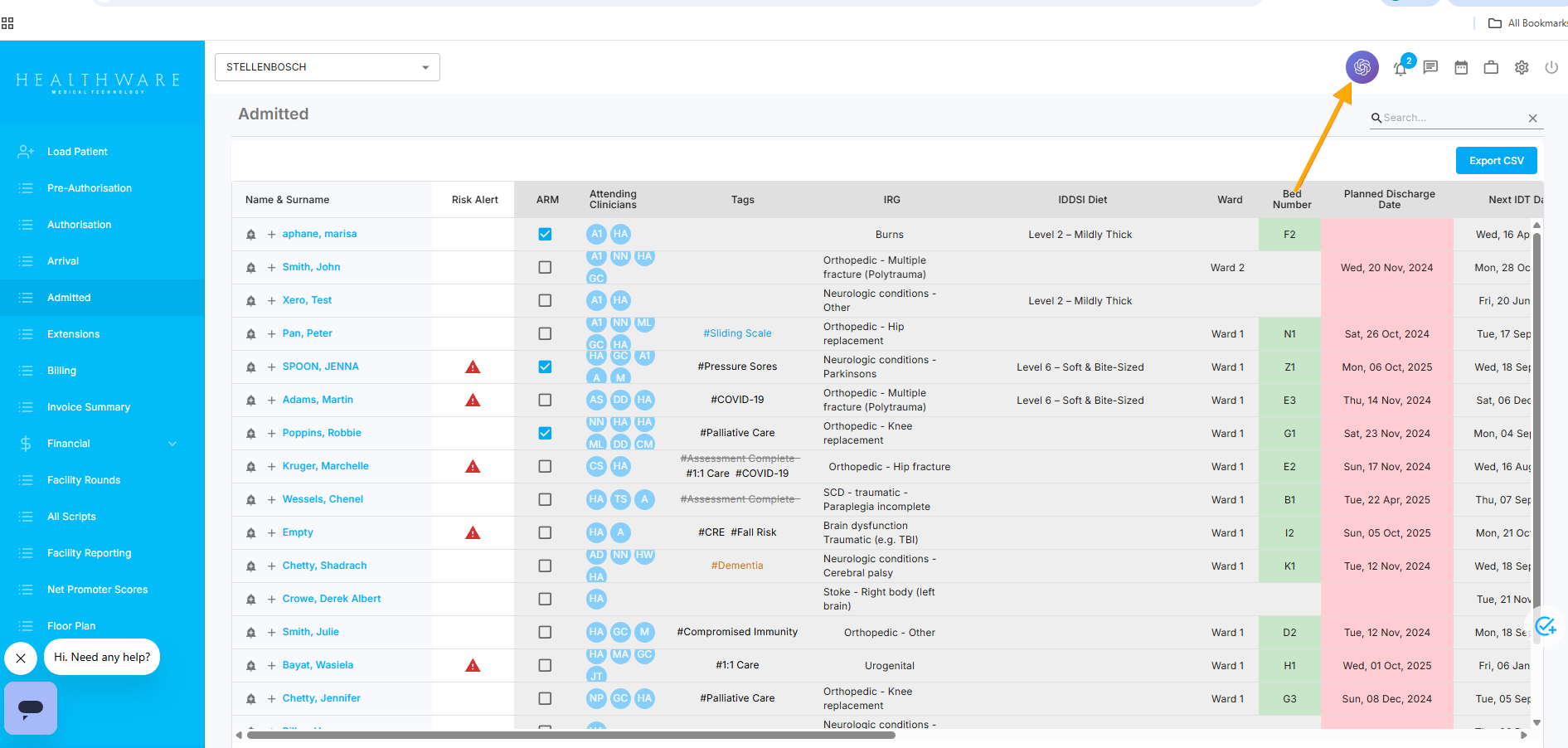Open the STELLENBOSCH facility dropdown

327,67
